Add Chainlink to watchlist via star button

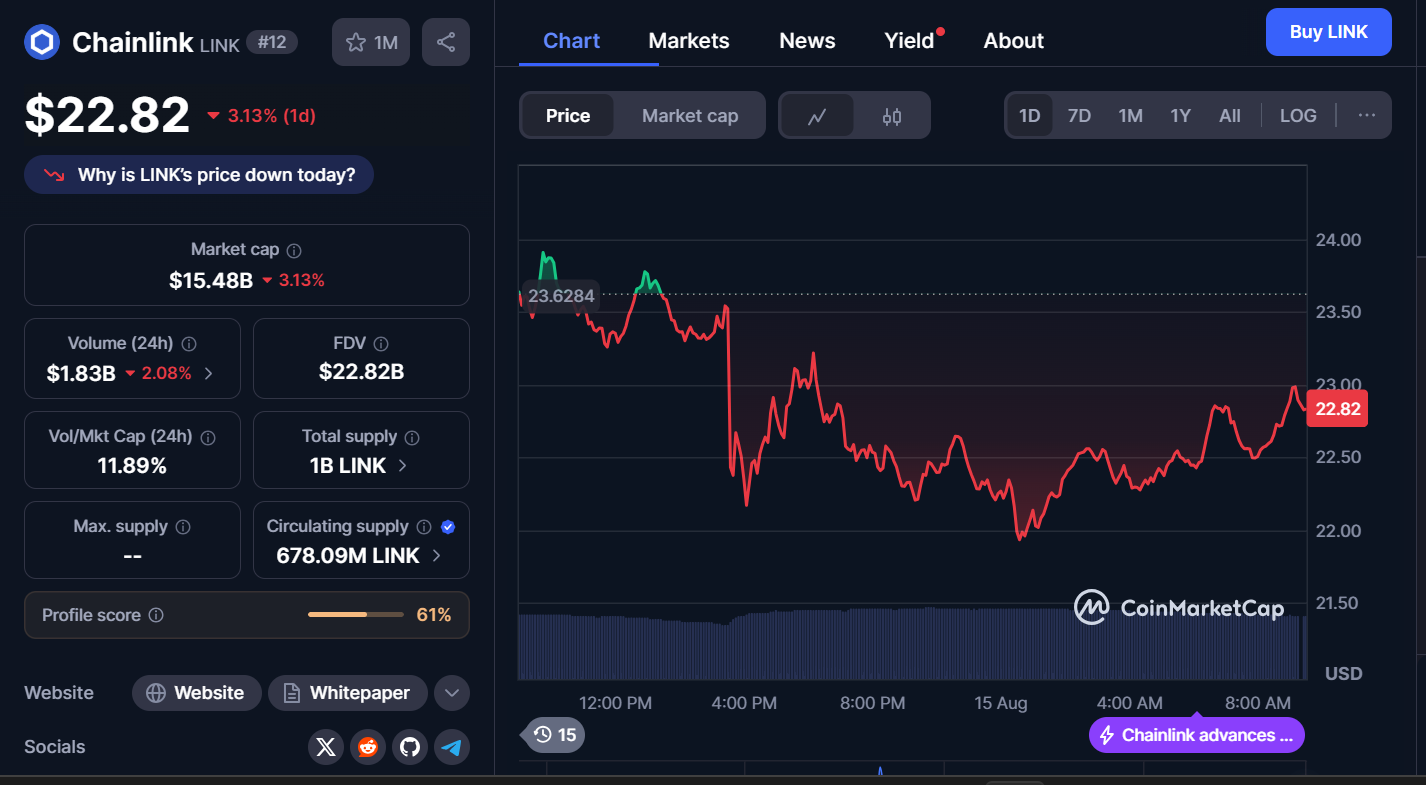point(371,42)
